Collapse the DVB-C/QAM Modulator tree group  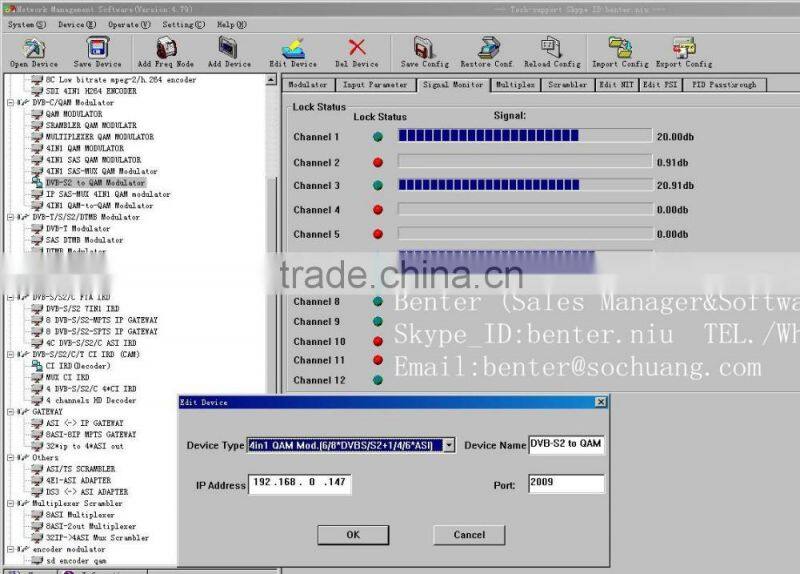pos(10,102)
